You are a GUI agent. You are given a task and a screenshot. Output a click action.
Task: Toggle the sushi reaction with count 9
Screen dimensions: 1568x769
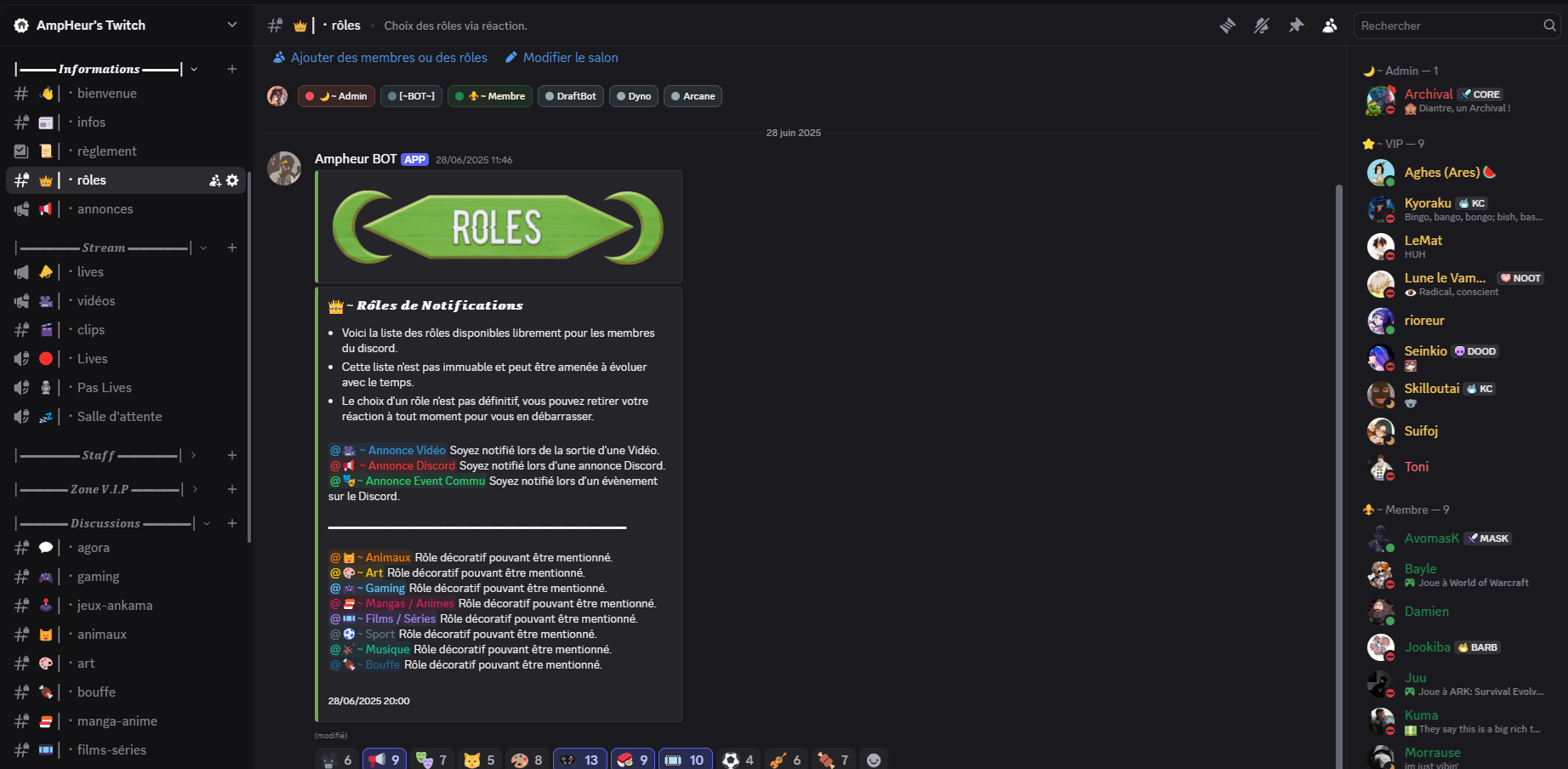(x=633, y=760)
